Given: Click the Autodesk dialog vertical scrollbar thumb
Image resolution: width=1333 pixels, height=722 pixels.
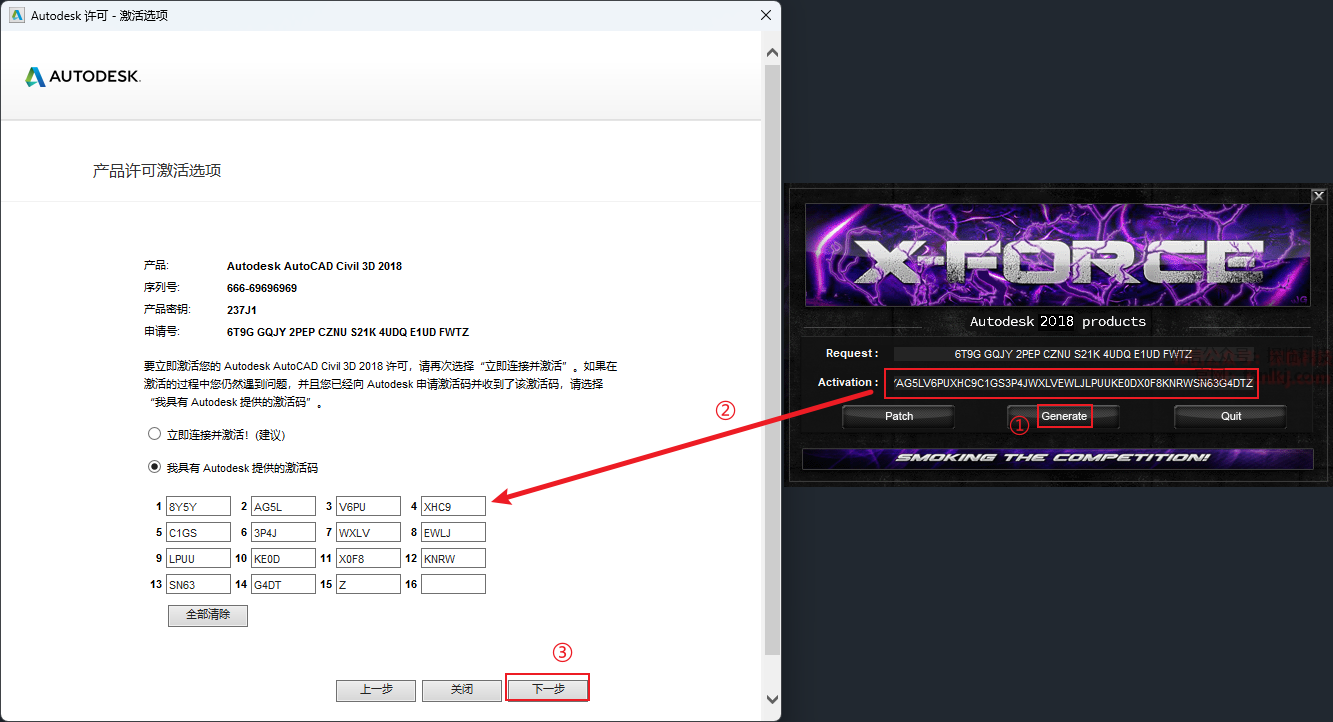Looking at the screenshot, I should click(x=772, y=360).
